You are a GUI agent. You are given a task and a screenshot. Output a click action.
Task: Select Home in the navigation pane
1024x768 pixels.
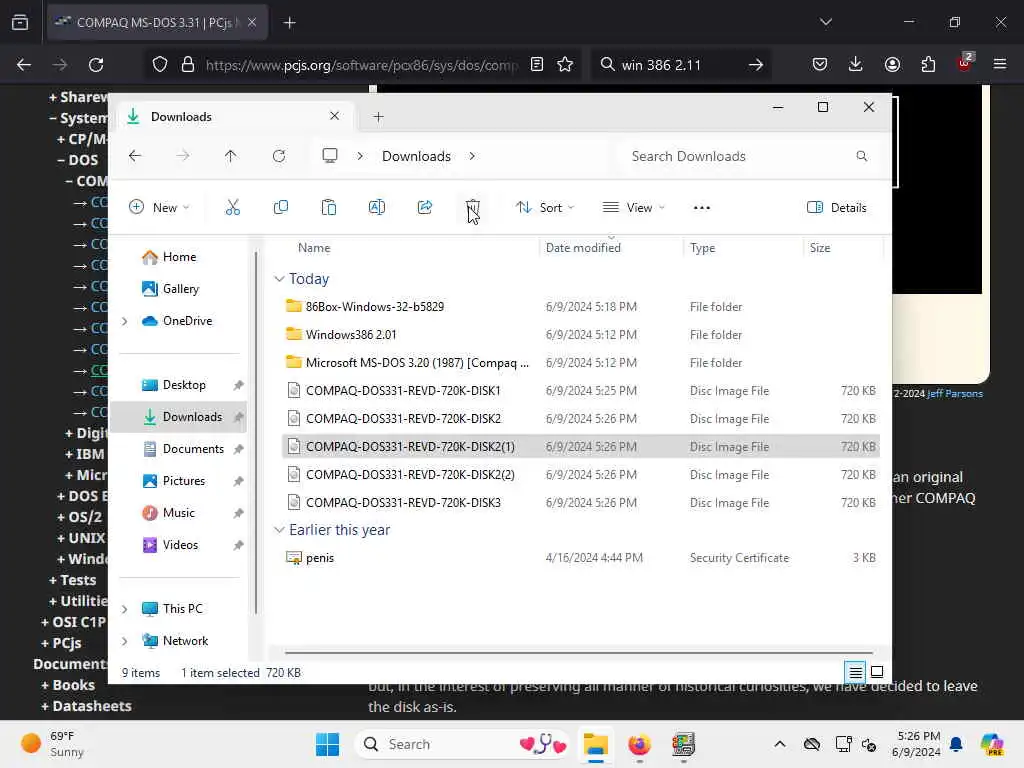179,257
